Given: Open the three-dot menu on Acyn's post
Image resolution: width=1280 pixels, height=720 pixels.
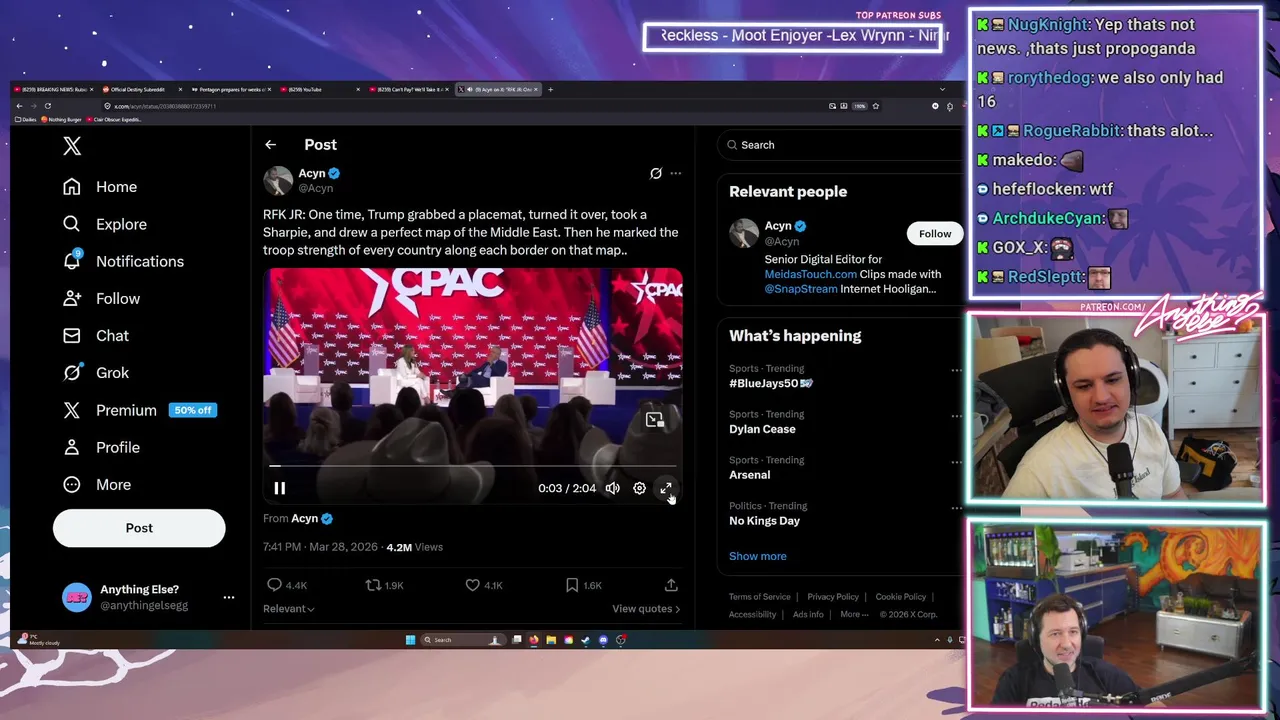Looking at the screenshot, I should click(x=676, y=173).
